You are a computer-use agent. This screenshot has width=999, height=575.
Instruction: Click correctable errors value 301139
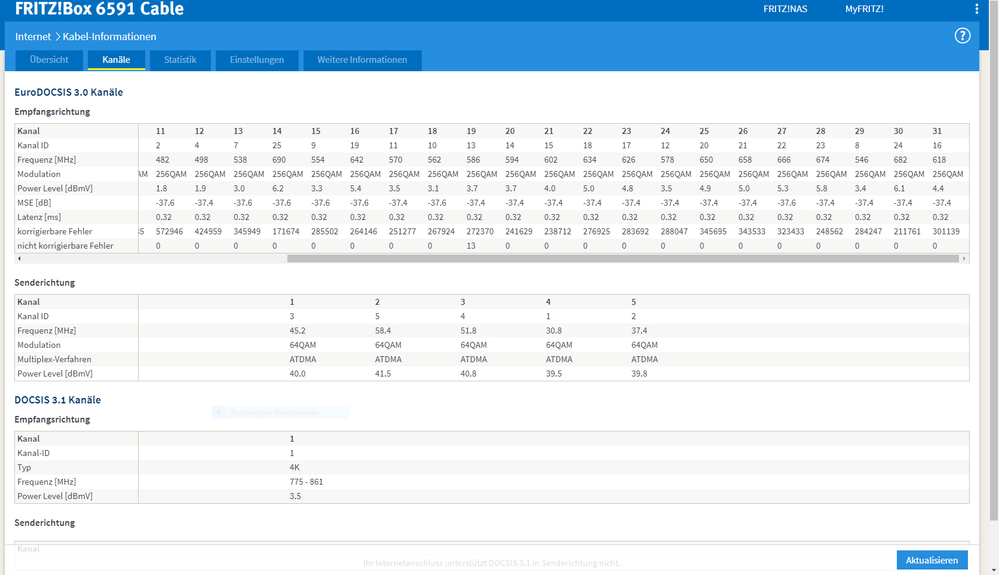pyautogui.click(x=946, y=232)
